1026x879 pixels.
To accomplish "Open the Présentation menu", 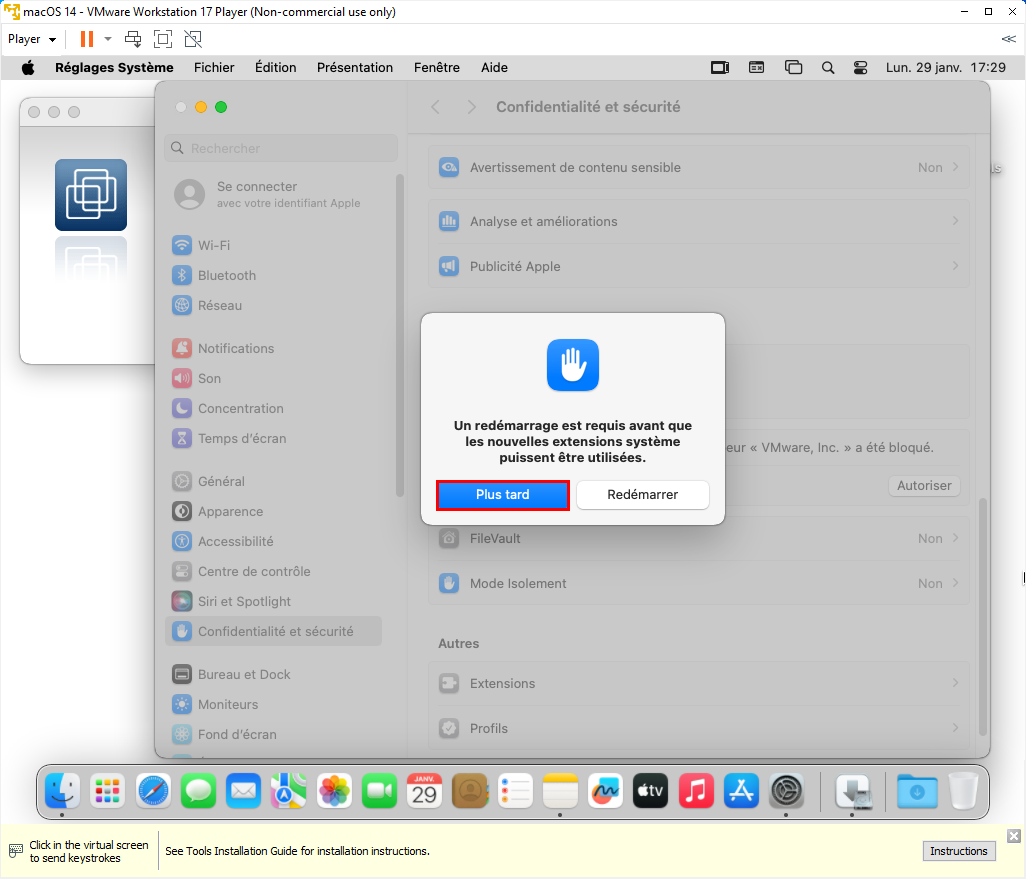I will [355, 67].
